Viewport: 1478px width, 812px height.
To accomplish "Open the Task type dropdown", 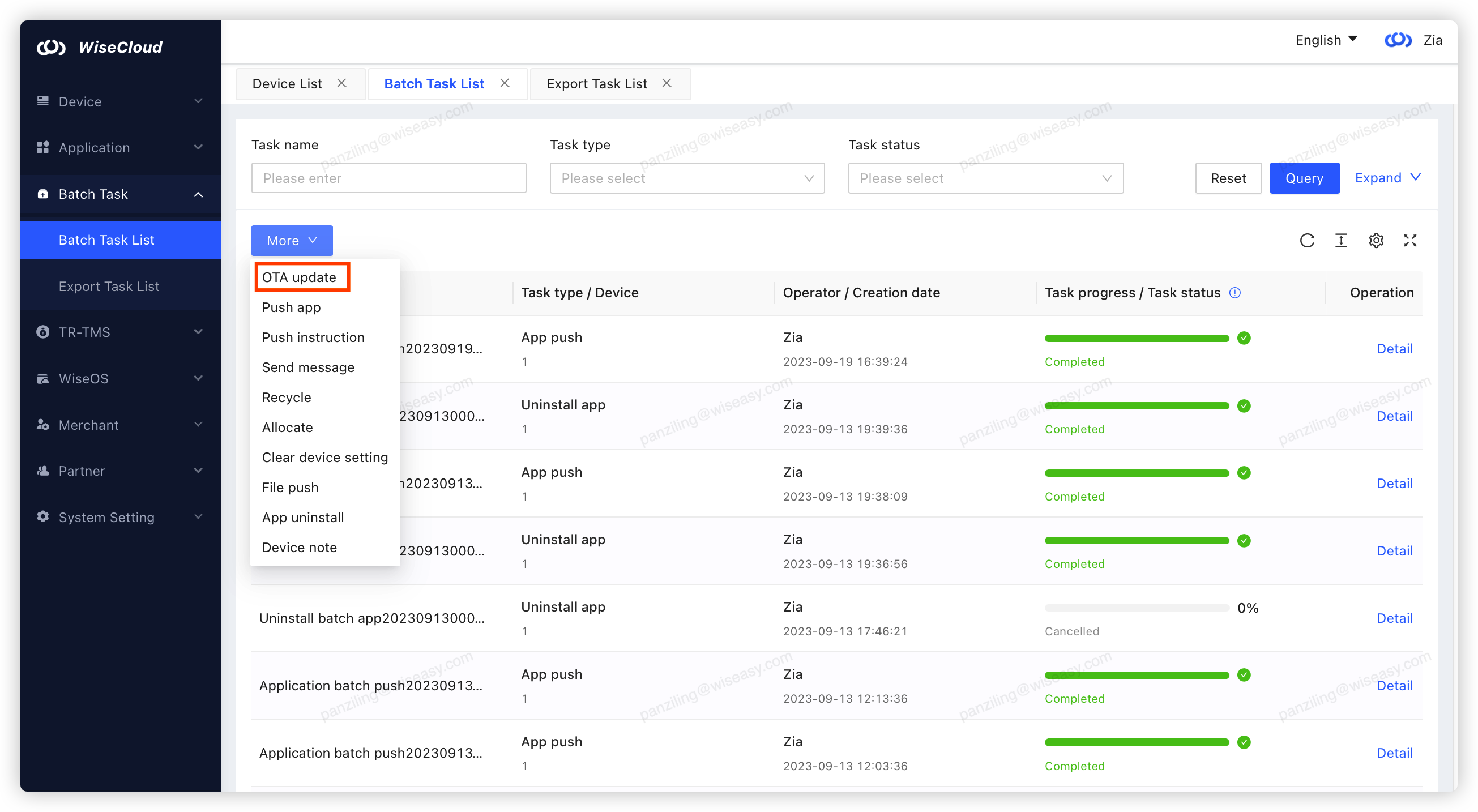I will coord(686,178).
